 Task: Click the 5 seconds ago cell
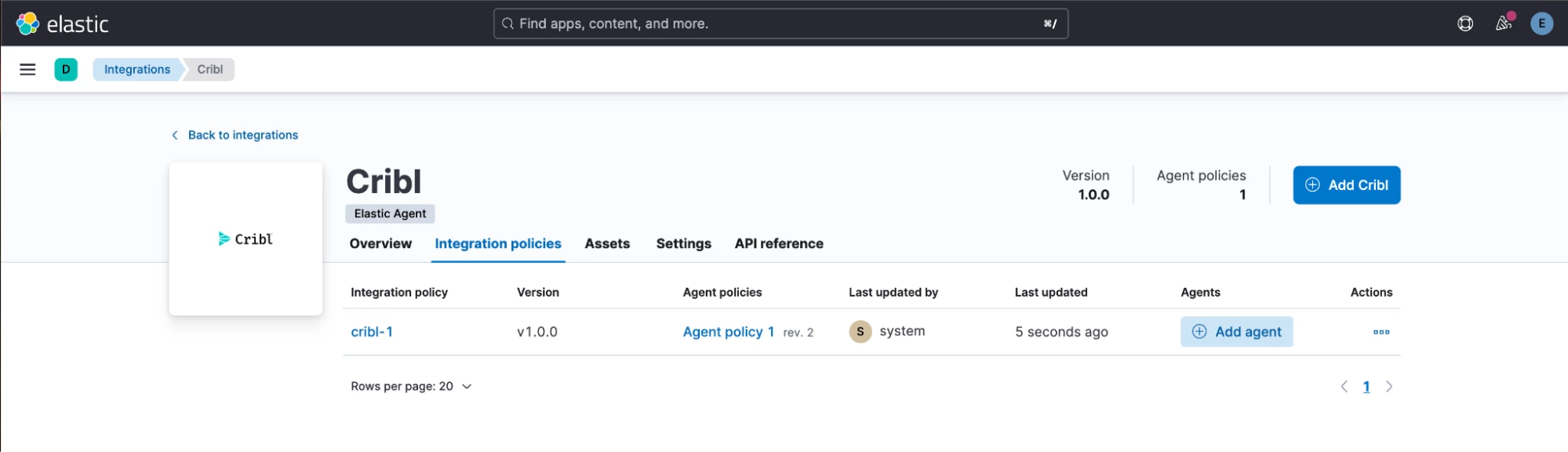1061,332
